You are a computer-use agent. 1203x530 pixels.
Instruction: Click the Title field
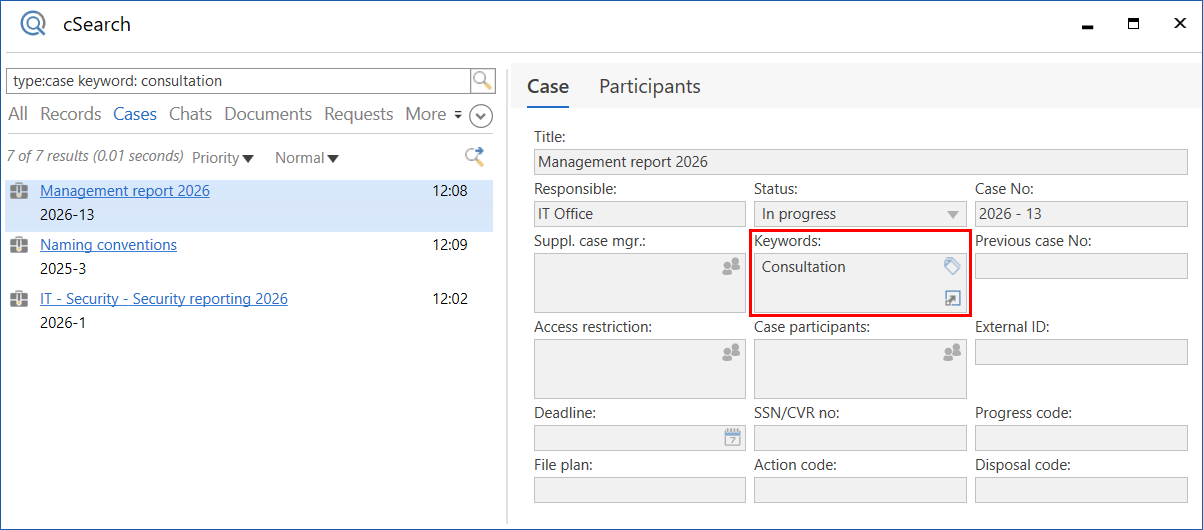click(860, 161)
